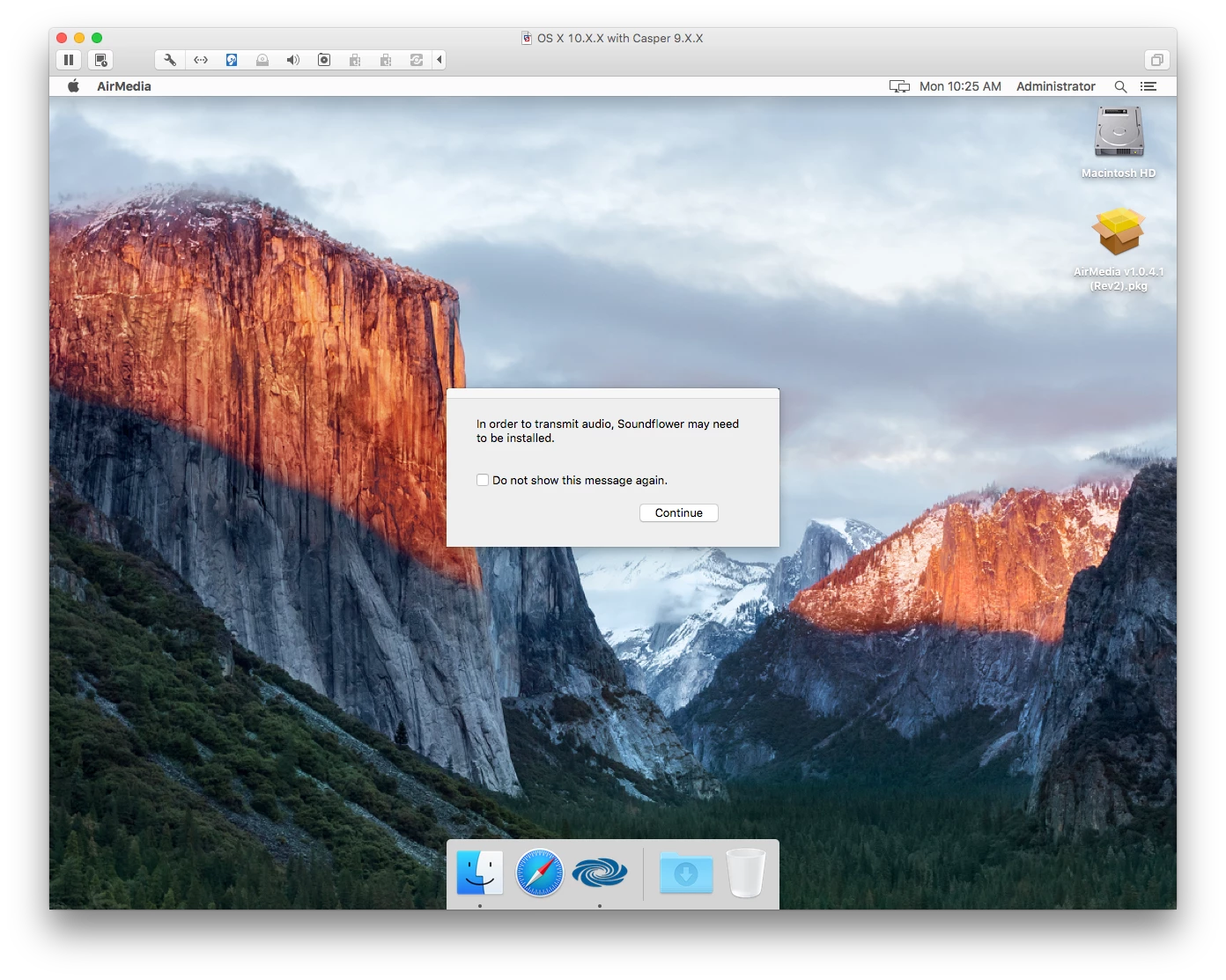The width and height of the screenshot is (1226, 980).
Task: Select the AirMedia v1.0.4.1 pkg file
Action: coord(1119,249)
